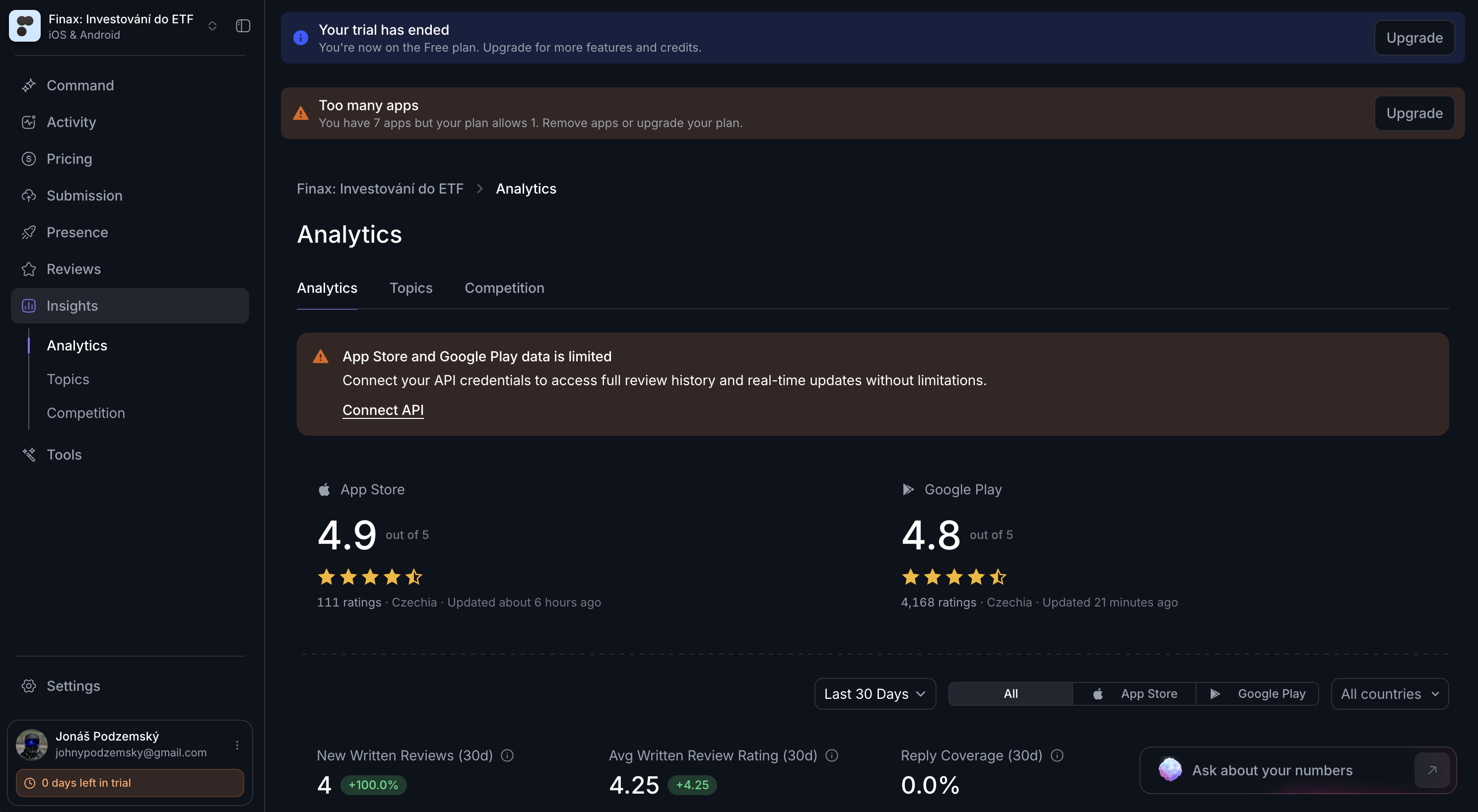Open Analytics sub-item in sidebar
This screenshot has width=1478, height=812.
77,345
